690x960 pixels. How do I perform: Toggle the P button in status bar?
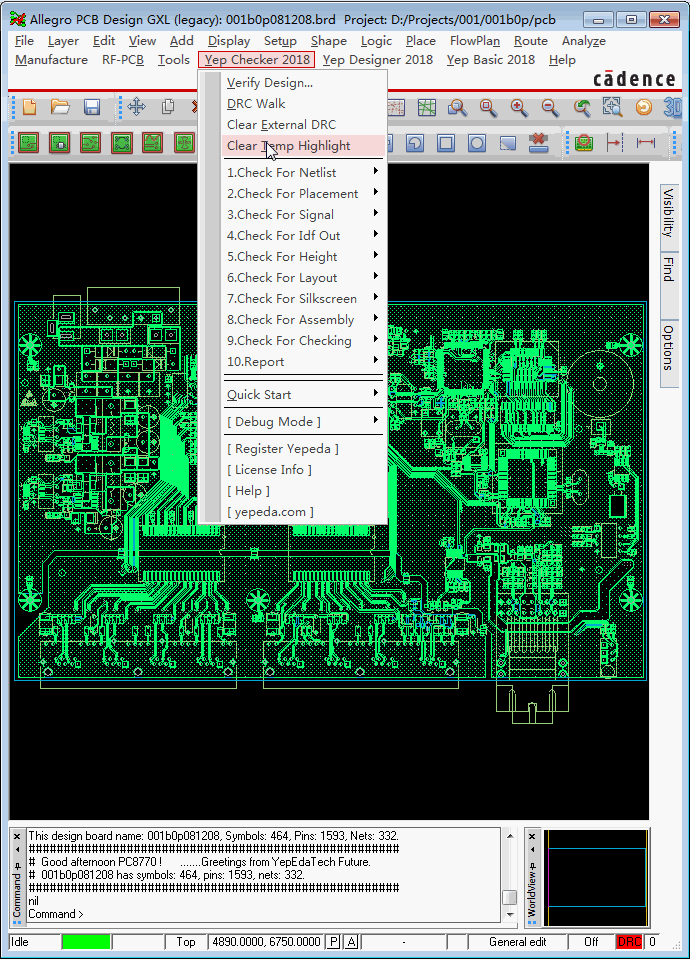point(334,942)
